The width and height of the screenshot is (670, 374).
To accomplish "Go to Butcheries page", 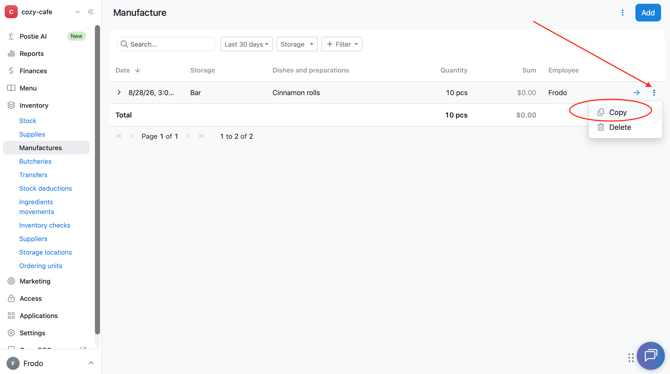I will (35, 162).
